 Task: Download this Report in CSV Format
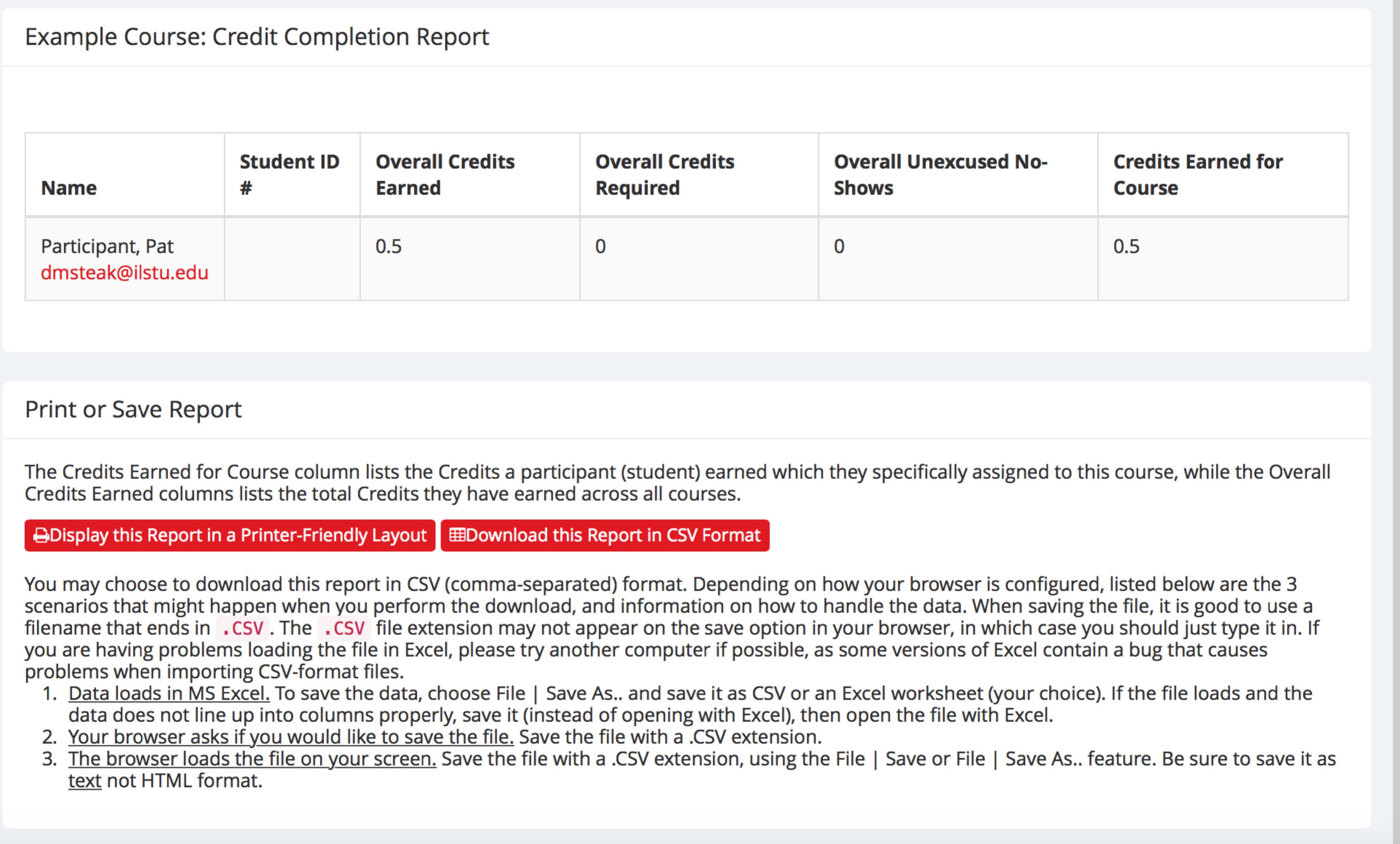tap(612, 535)
